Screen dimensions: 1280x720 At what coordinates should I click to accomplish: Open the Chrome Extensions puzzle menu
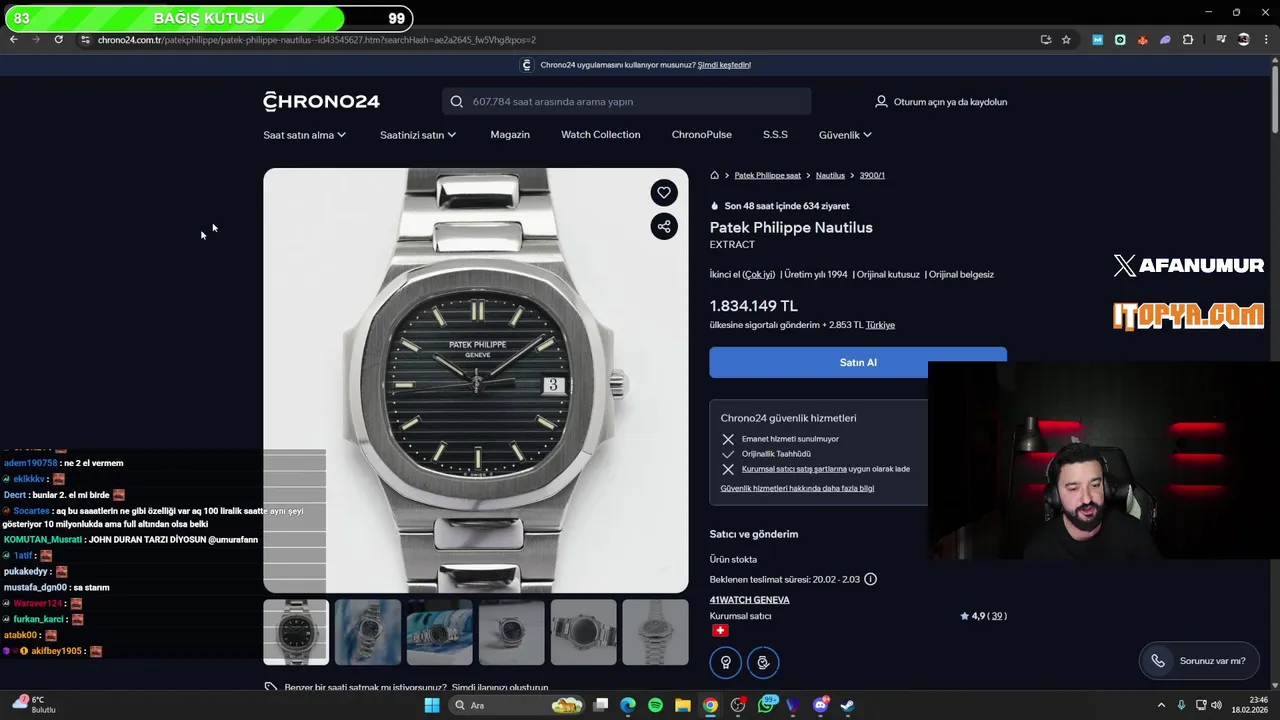(1188, 40)
